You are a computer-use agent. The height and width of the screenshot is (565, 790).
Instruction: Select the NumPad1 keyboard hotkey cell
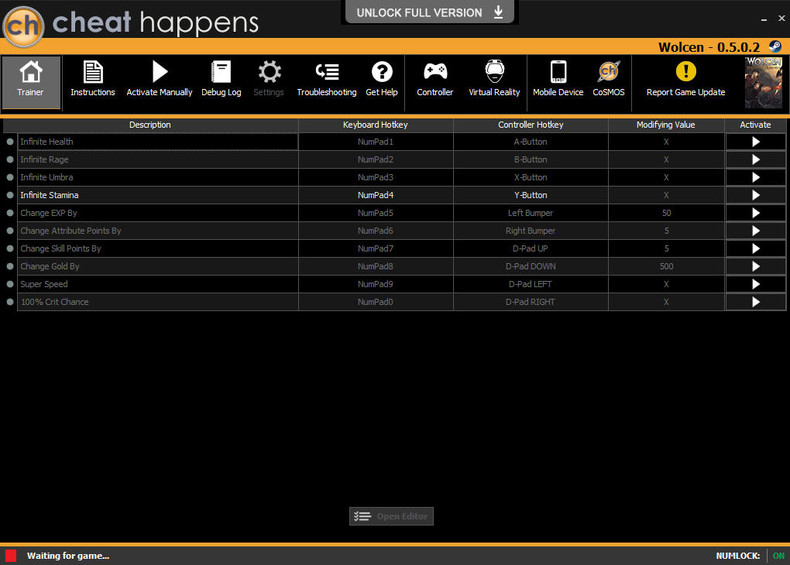click(375, 142)
